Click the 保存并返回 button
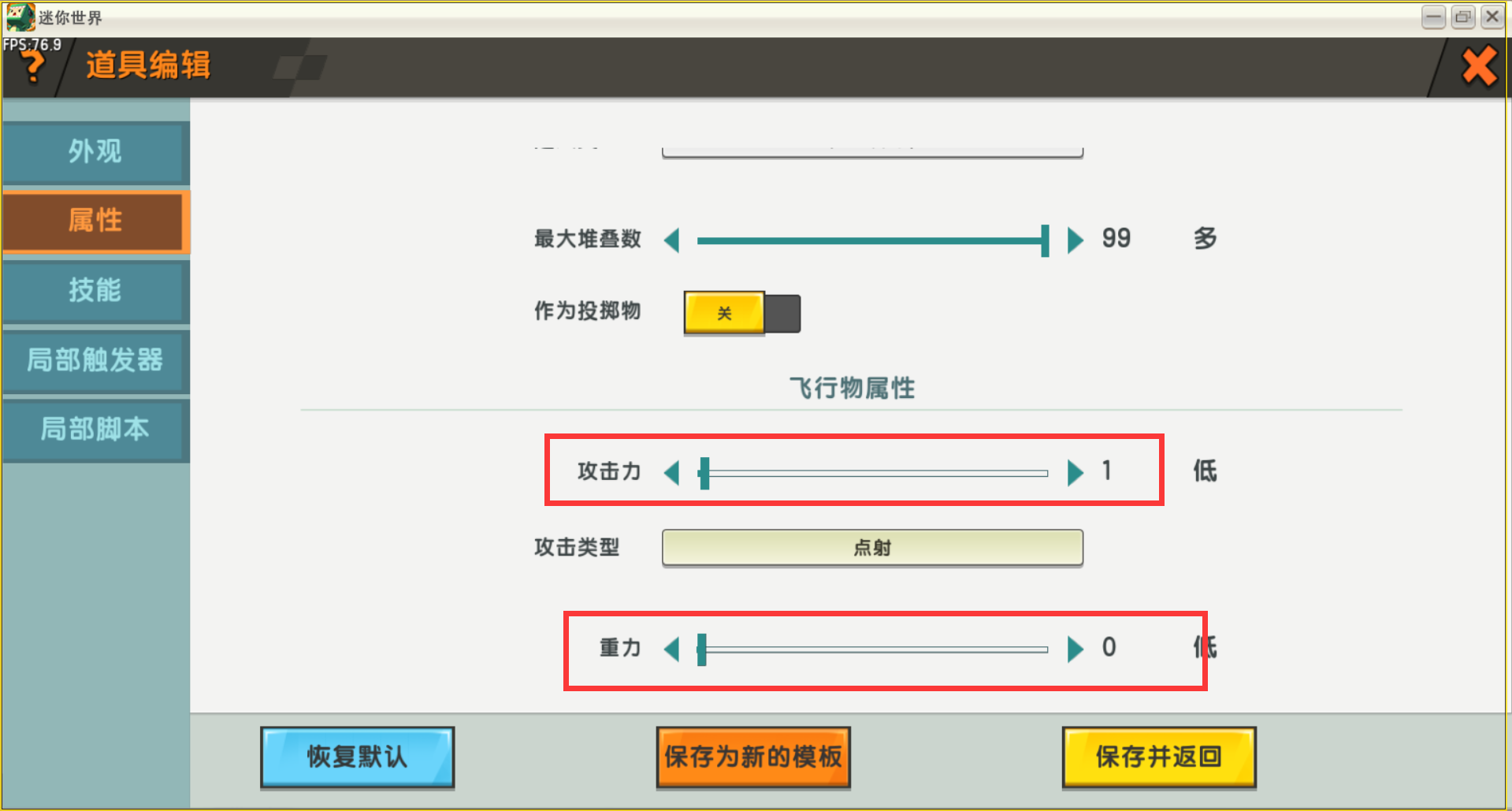This screenshot has height=811, width=1512. pos(1158,757)
